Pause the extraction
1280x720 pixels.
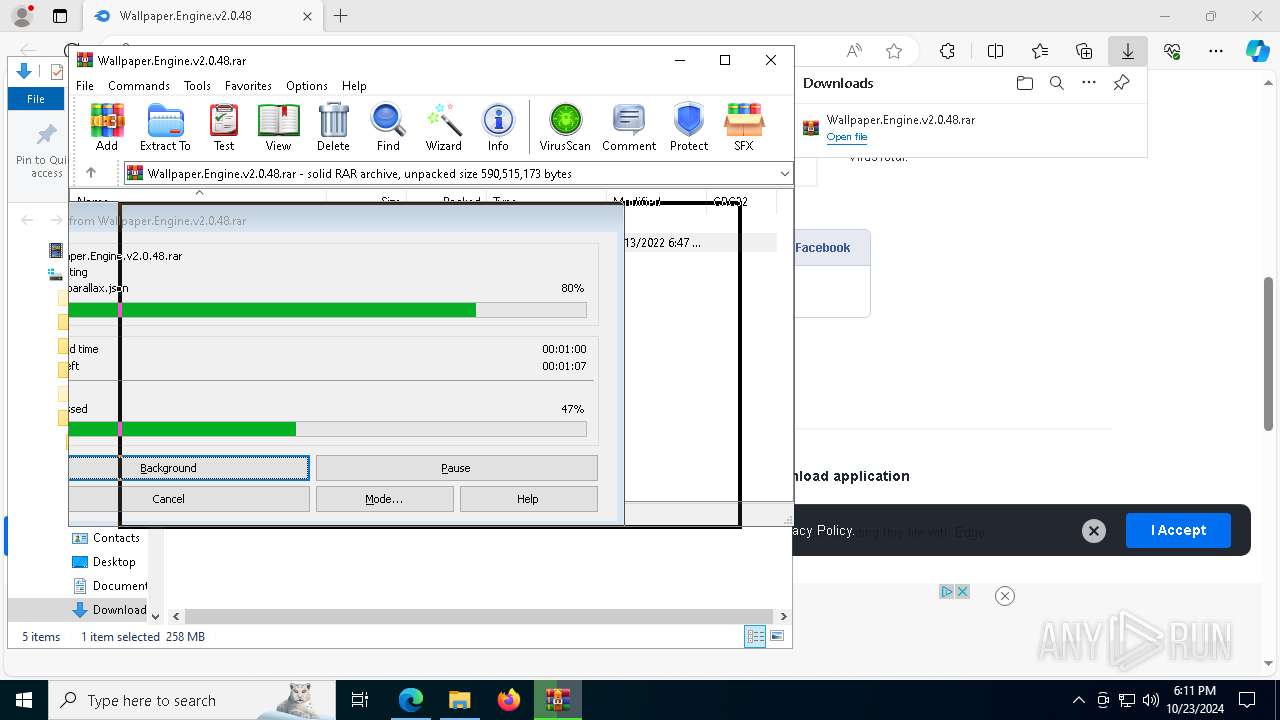pyautogui.click(x=456, y=468)
